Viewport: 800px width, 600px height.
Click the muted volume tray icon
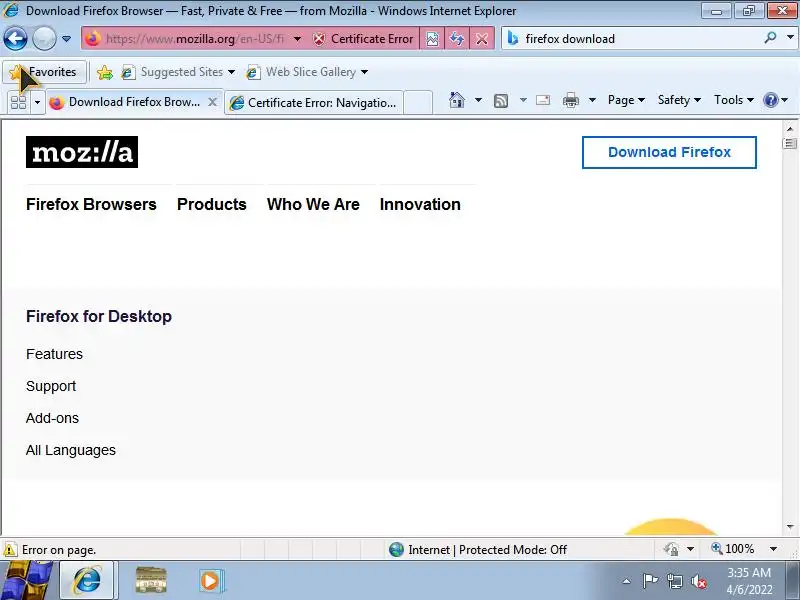point(698,581)
